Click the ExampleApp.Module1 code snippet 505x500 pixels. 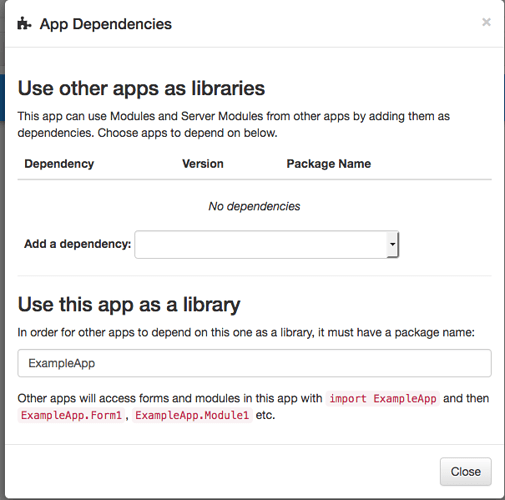192,415
